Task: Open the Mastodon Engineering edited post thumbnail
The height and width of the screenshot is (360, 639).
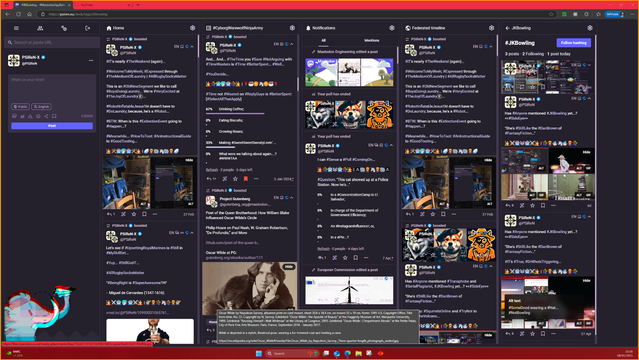Action: coord(349,72)
